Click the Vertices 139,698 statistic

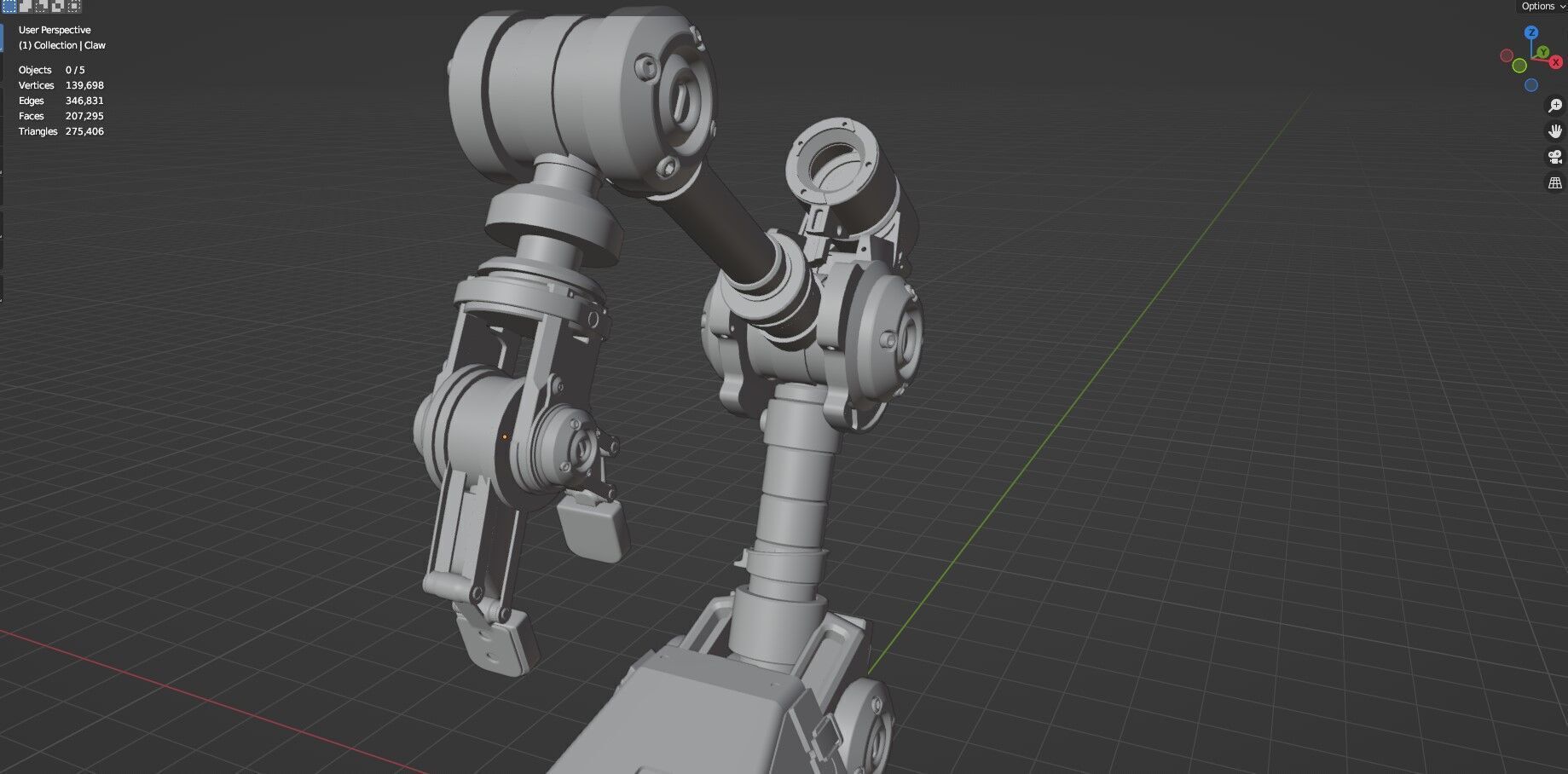(61, 85)
